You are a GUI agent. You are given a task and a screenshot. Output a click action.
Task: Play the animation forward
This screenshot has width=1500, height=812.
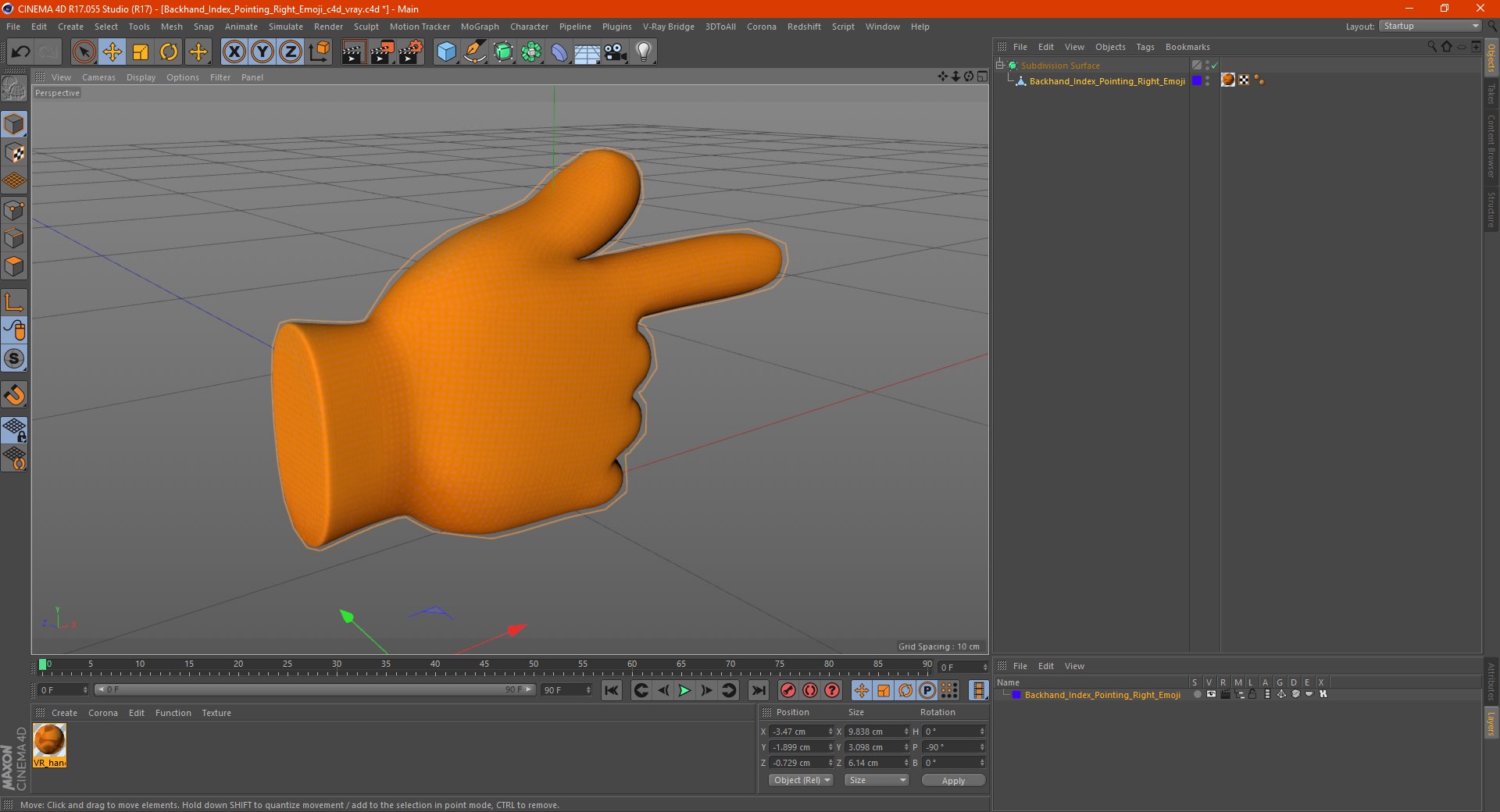pyautogui.click(x=684, y=690)
